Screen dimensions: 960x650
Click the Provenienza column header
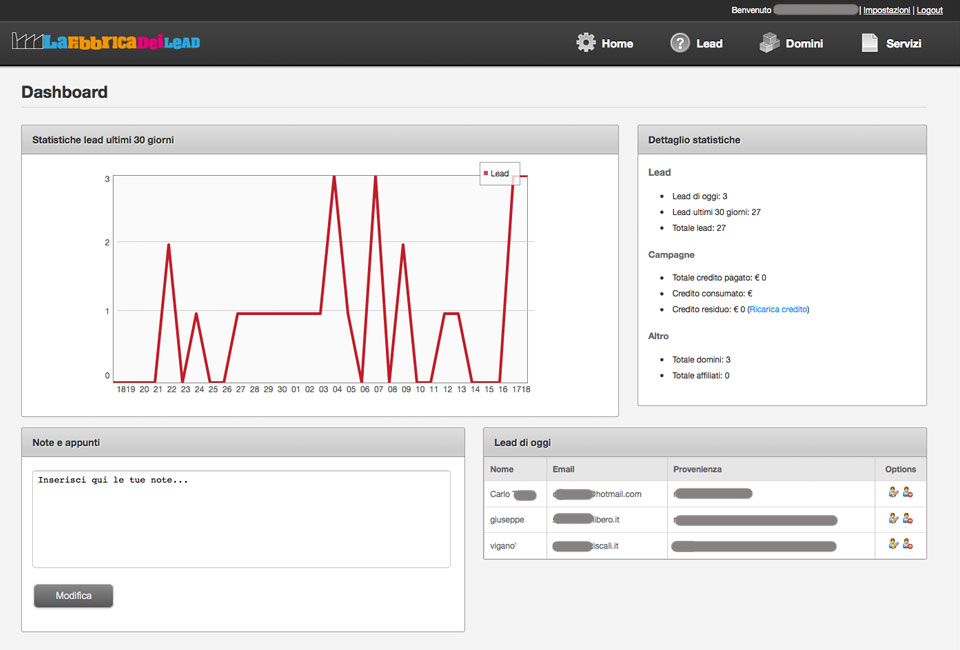click(x=697, y=469)
